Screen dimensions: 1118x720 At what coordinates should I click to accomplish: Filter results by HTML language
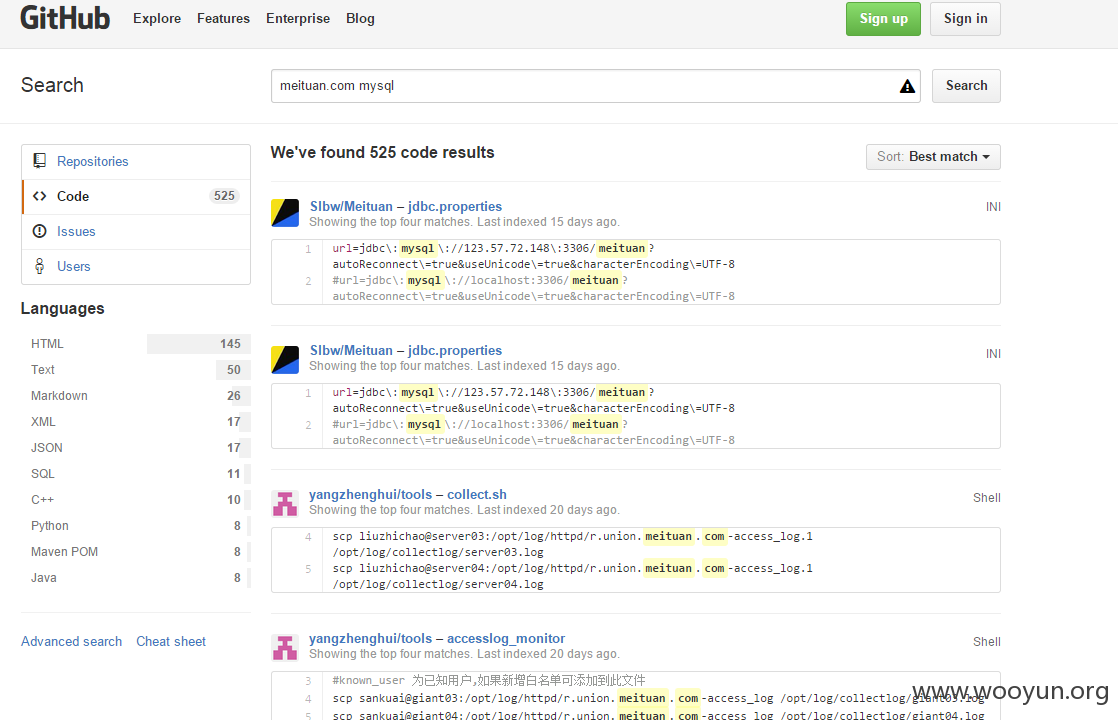click(x=136, y=344)
